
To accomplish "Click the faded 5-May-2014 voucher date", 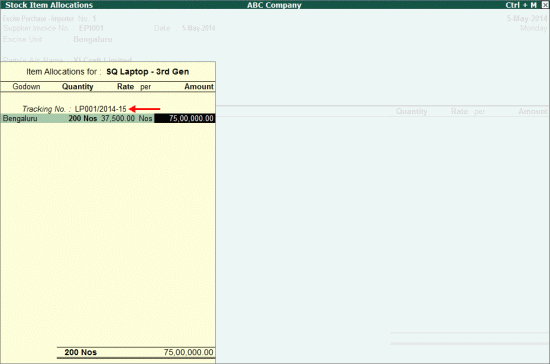I will coord(526,19).
